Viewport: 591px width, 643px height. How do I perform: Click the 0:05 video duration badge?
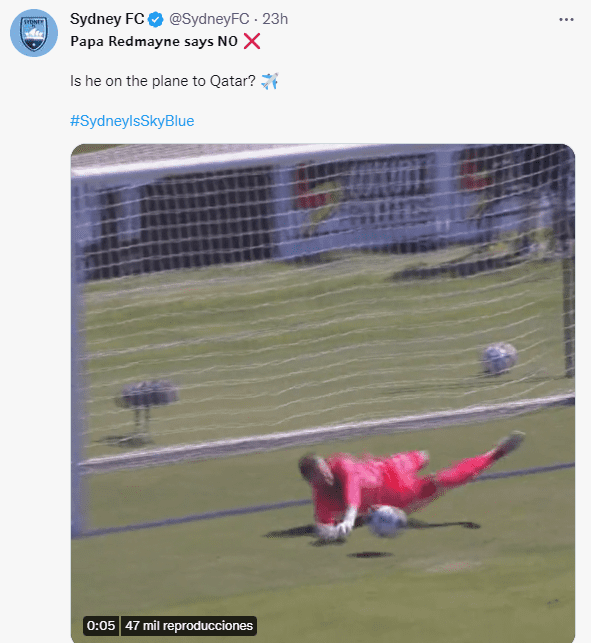coord(101,625)
